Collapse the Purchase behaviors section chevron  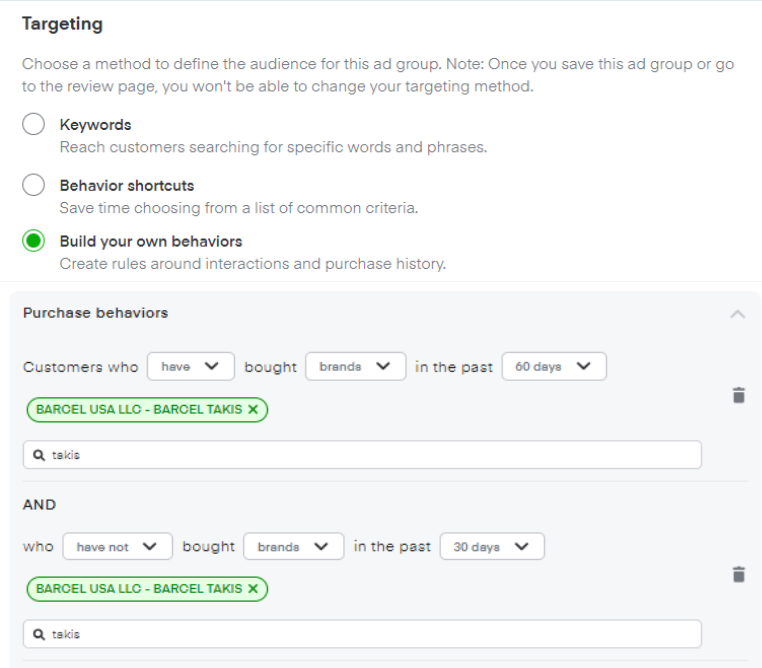pyautogui.click(x=737, y=314)
